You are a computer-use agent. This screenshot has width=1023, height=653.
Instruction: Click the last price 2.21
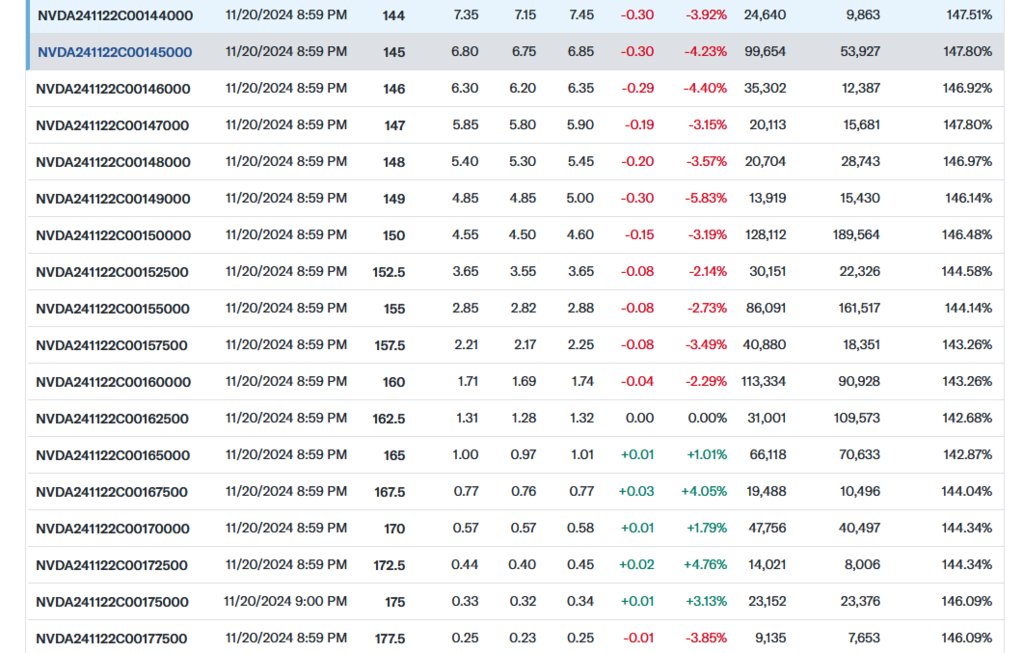click(x=466, y=344)
